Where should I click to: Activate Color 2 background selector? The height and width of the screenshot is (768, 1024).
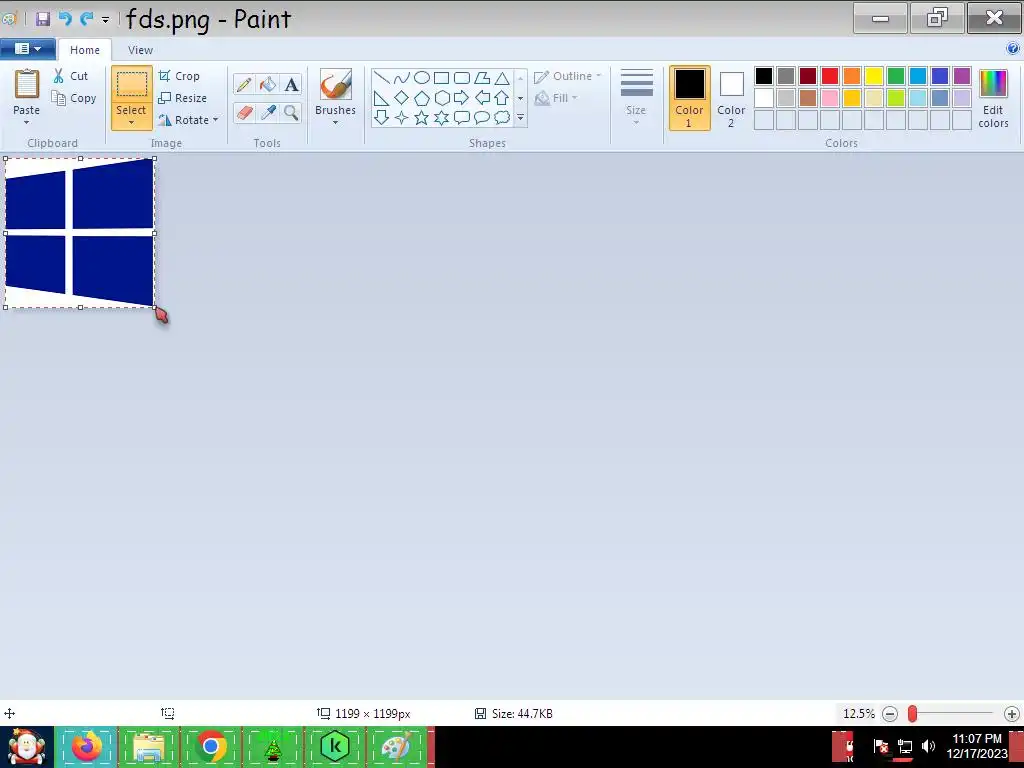tap(731, 98)
